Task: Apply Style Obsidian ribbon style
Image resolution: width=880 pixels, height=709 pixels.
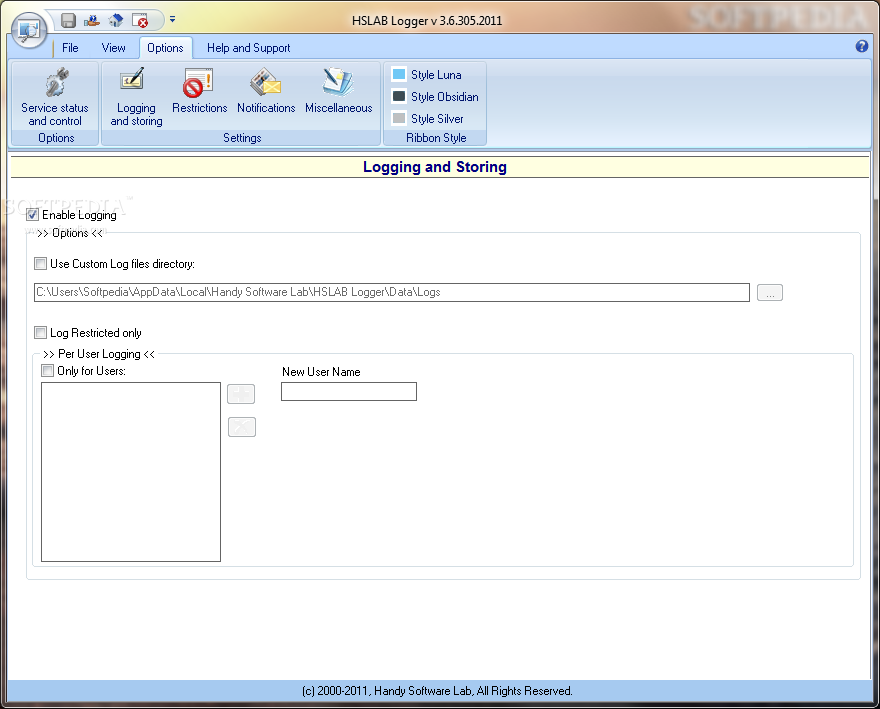Action: click(x=436, y=97)
